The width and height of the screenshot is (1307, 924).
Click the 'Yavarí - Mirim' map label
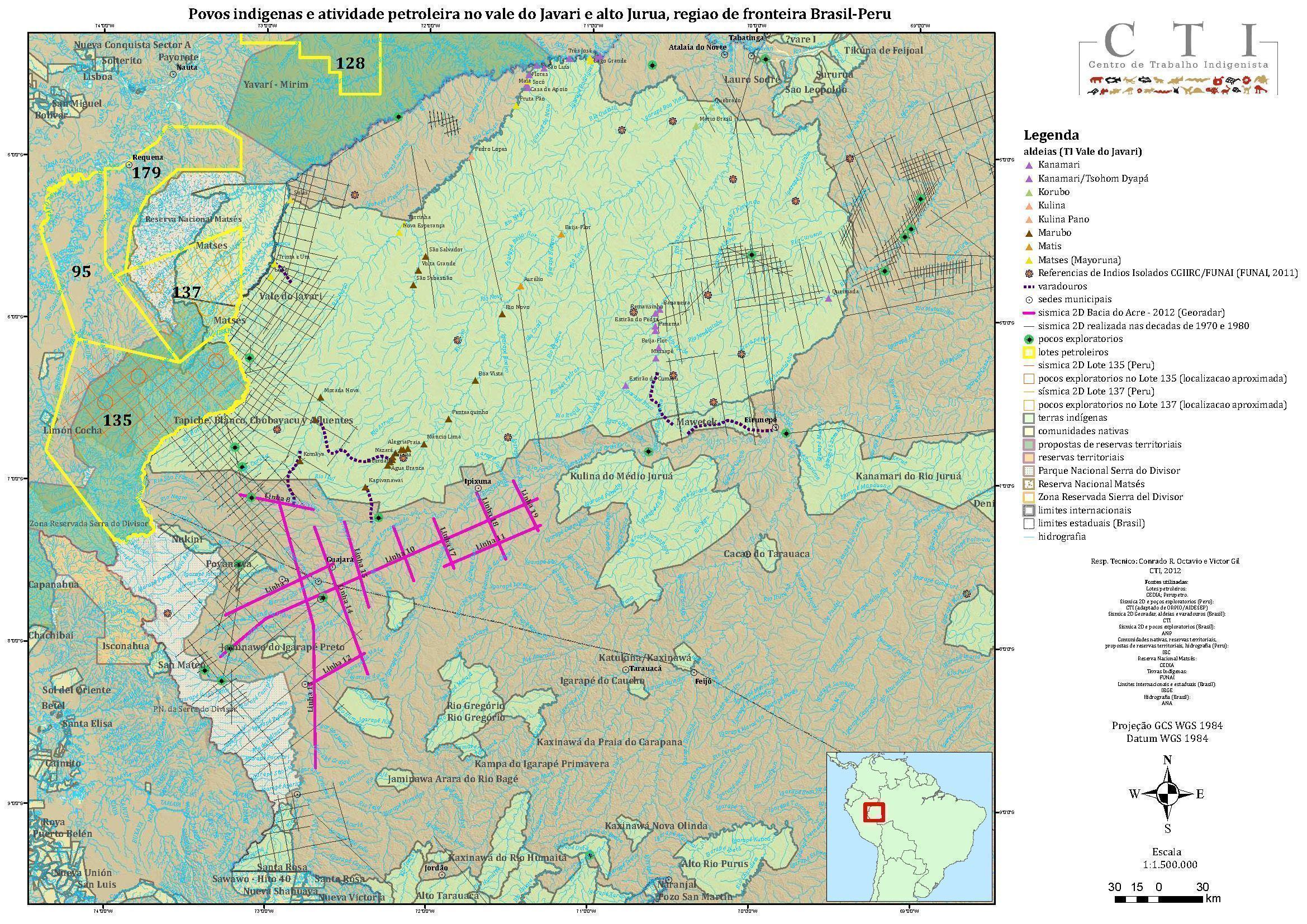coord(276,84)
